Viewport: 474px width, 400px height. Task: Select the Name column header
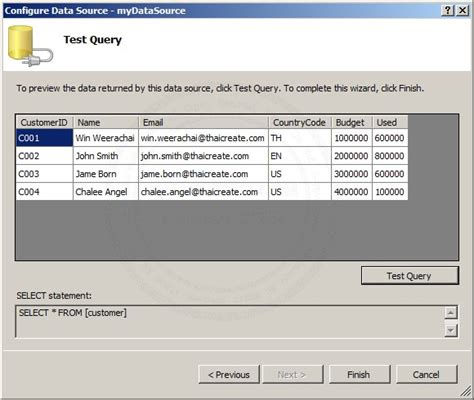(x=106, y=122)
